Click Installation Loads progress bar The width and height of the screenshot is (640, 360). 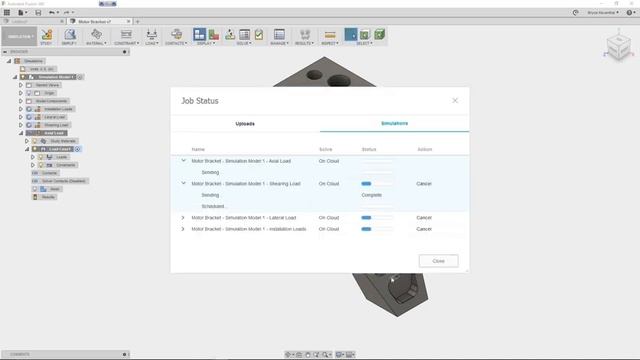377,229
